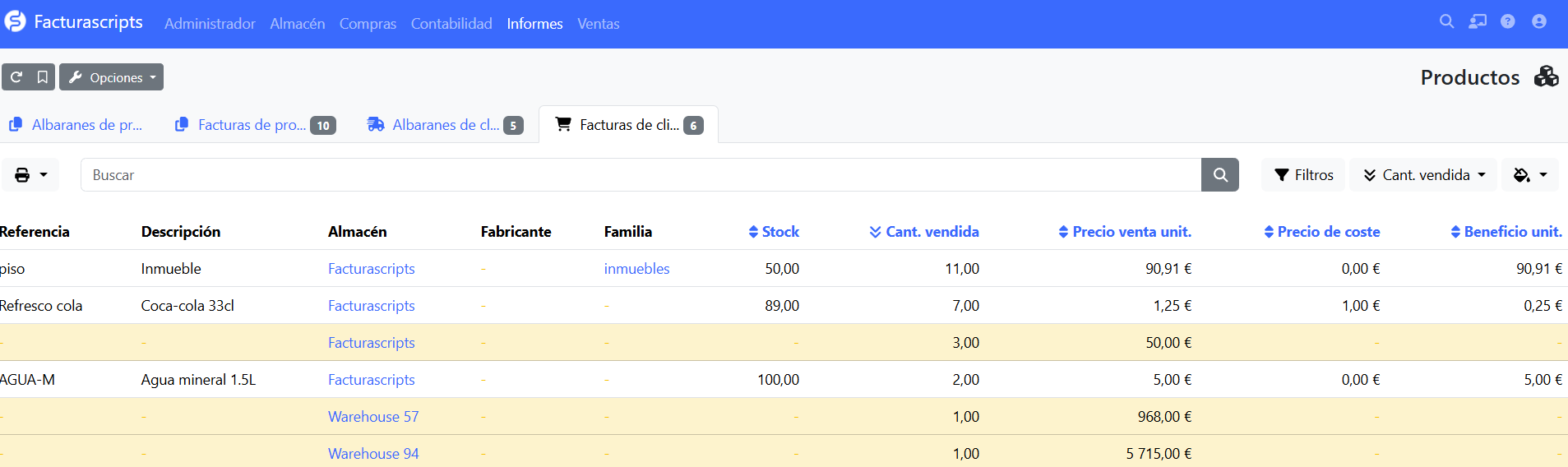The image size is (1568, 467).
Task: Open the top bar search icon
Action: [1446, 21]
